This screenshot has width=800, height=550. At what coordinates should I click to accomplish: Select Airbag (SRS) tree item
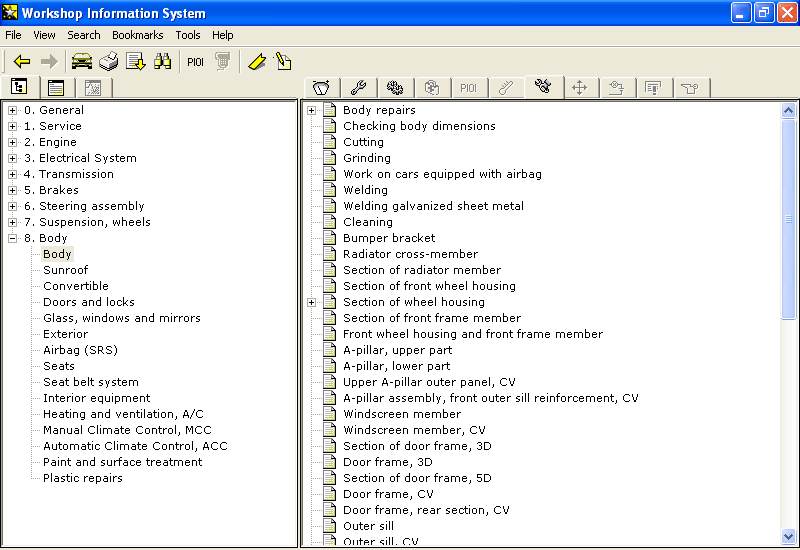click(80, 350)
